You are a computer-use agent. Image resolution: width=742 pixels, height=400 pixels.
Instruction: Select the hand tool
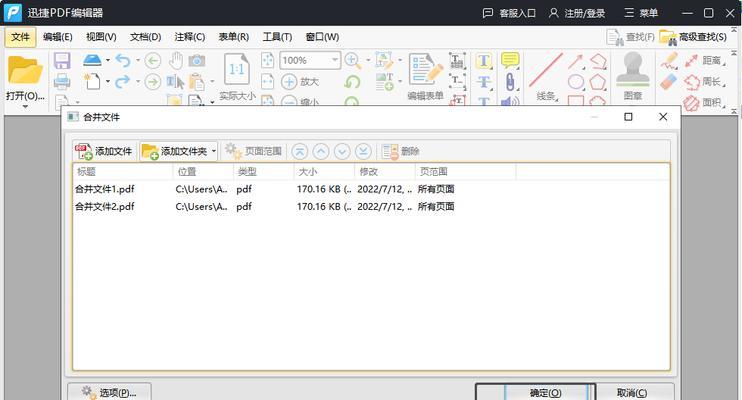[176, 61]
